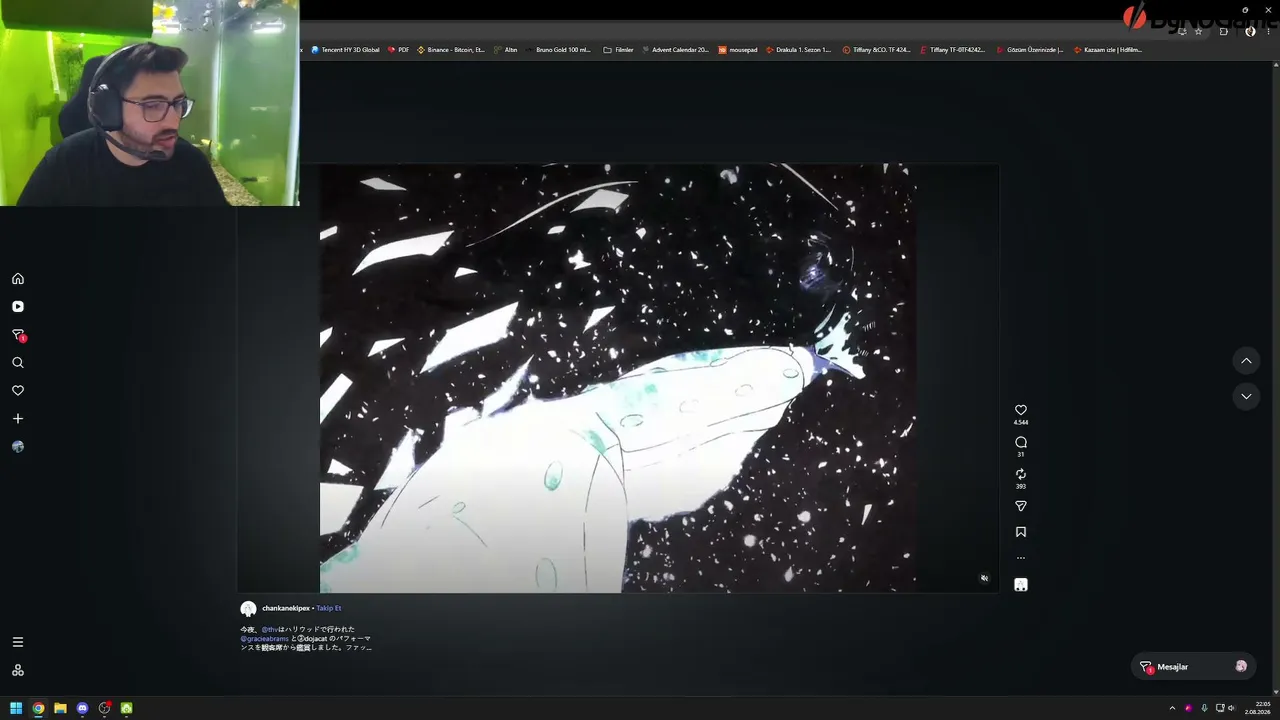Open Reels from the left sidebar

[x=18, y=307]
